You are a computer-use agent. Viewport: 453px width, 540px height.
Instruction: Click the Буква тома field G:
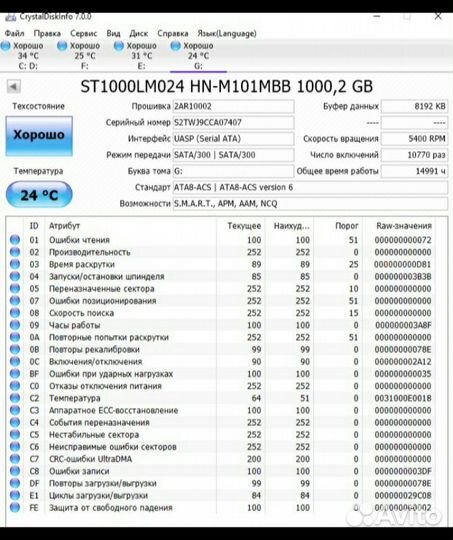pos(233,171)
